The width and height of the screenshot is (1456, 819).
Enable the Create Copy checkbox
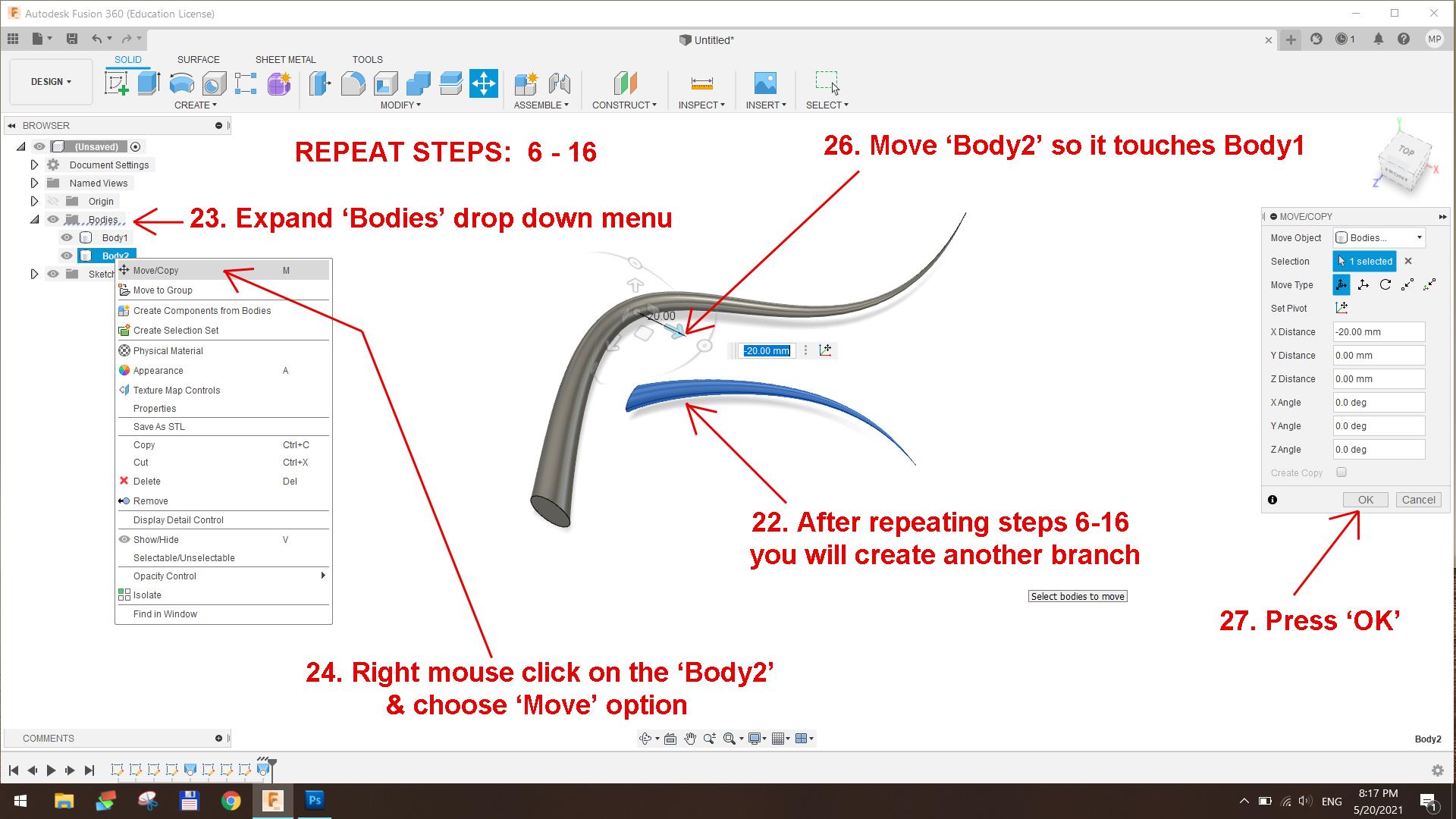coord(1341,472)
